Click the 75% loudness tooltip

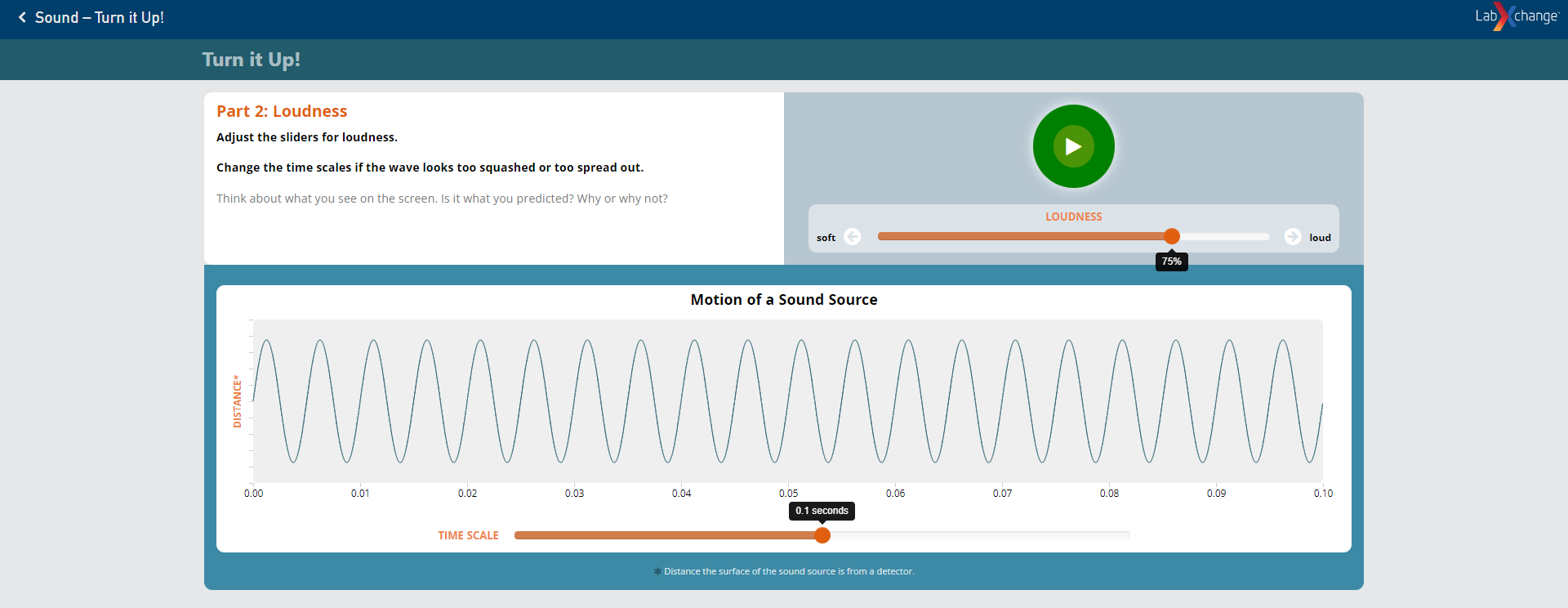(x=1171, y=262)
